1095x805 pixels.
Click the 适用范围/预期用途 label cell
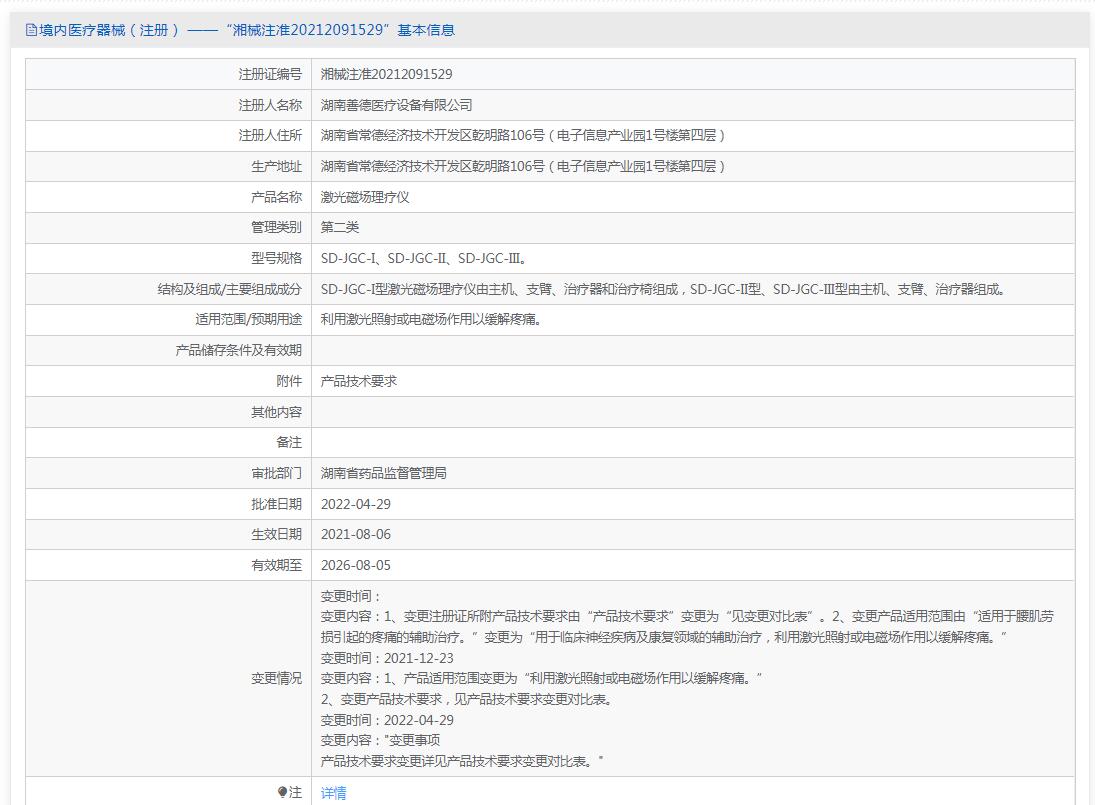tap(168, 319)
